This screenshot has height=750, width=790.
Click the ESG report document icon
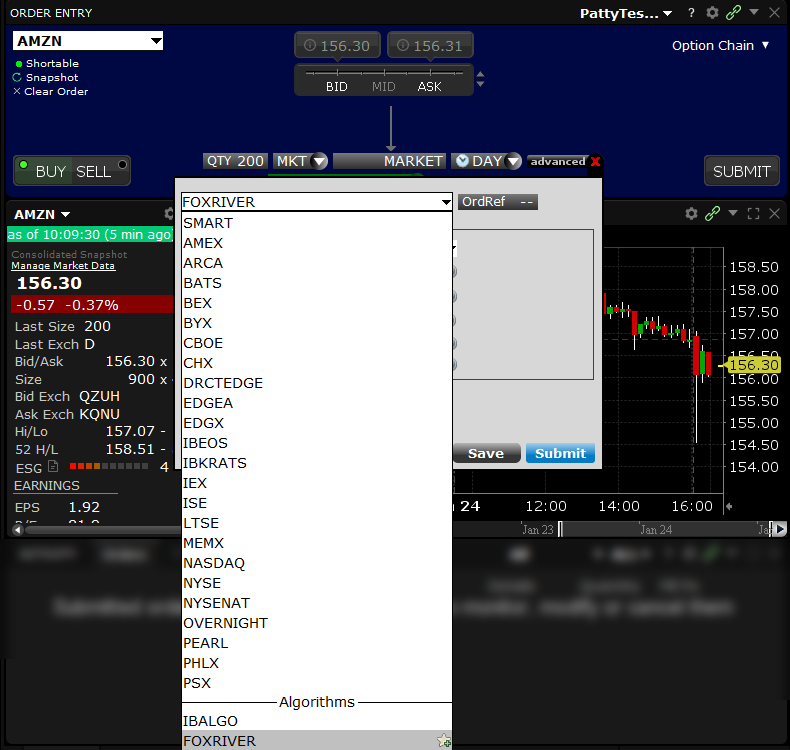(x=53, y=466)
